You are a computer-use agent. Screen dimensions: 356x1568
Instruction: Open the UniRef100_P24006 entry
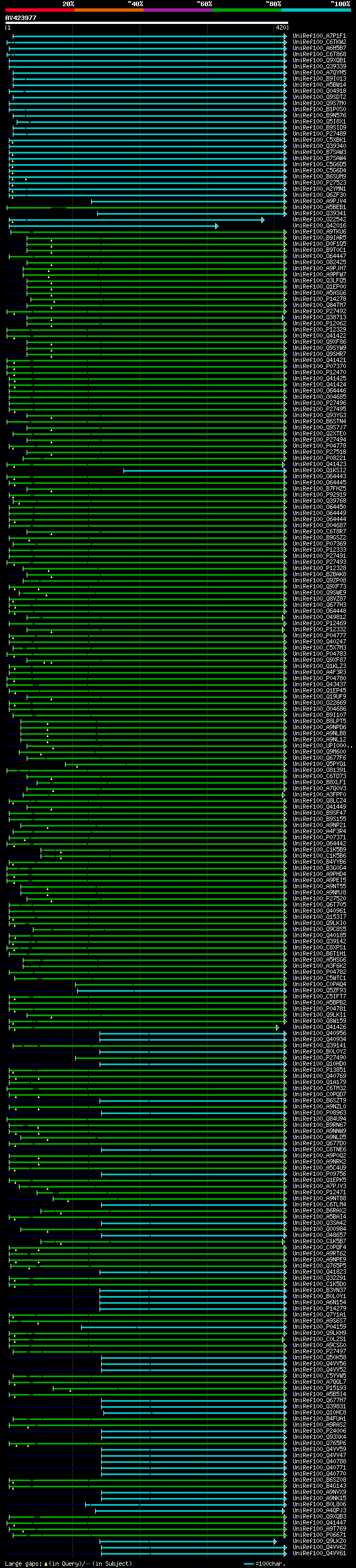pos(319,1431)
